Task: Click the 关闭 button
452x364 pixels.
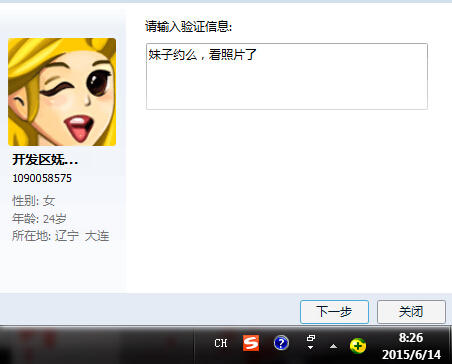Action: (411, 312)
